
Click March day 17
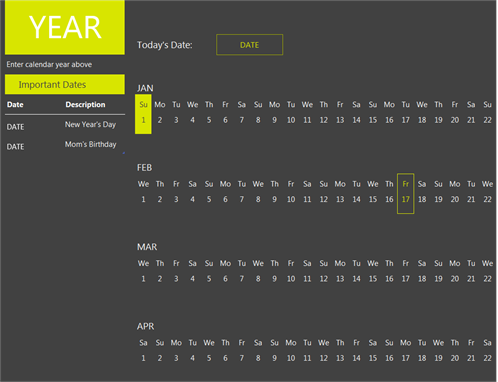click(406, 279)
